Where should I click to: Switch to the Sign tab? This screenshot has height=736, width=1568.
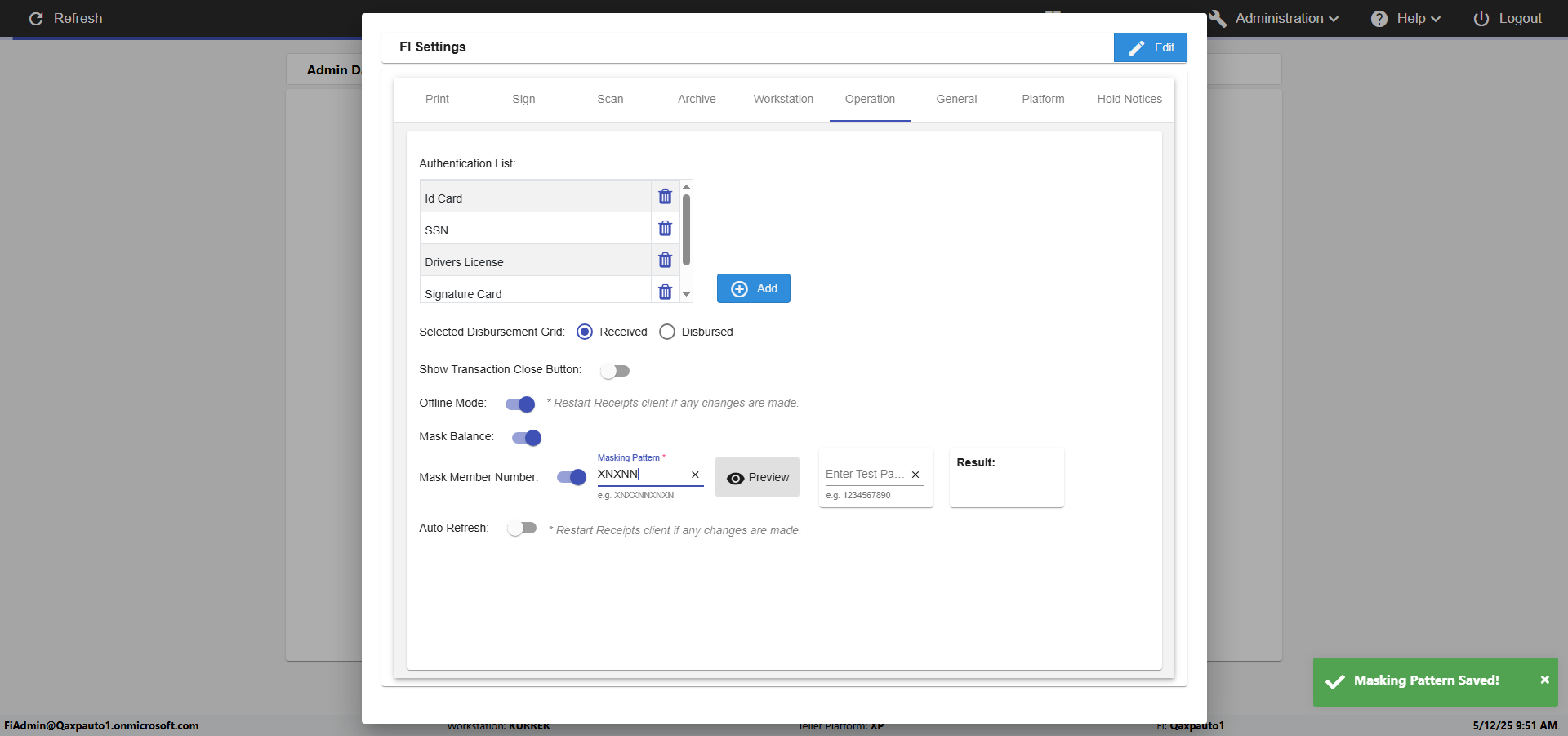tap(523, 99)
